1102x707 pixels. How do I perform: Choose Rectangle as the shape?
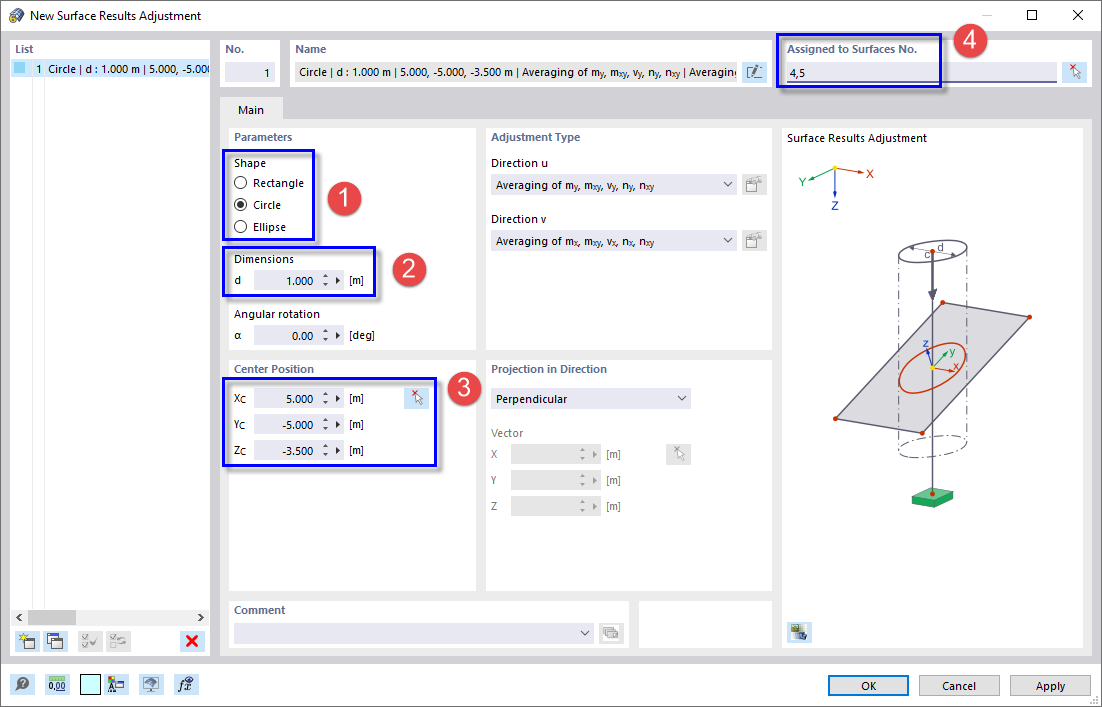pos(240,183)
